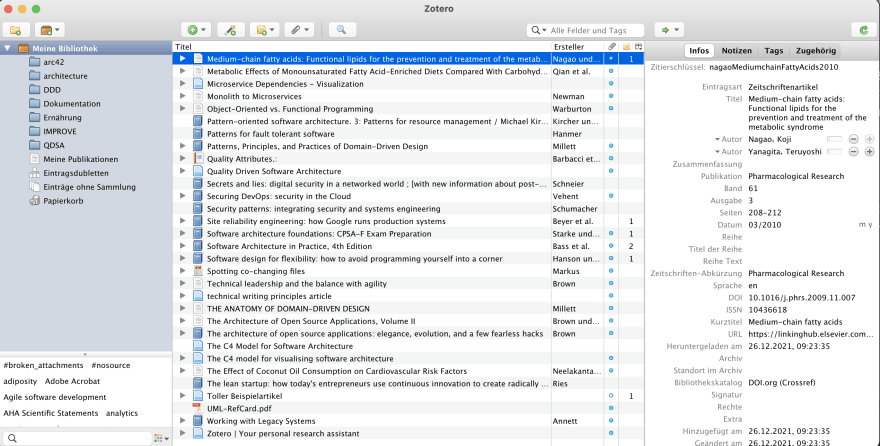This screenshot has height=446, width=880.
Task: Click attachment dot of Securing DevOps row
Action: 611,196
